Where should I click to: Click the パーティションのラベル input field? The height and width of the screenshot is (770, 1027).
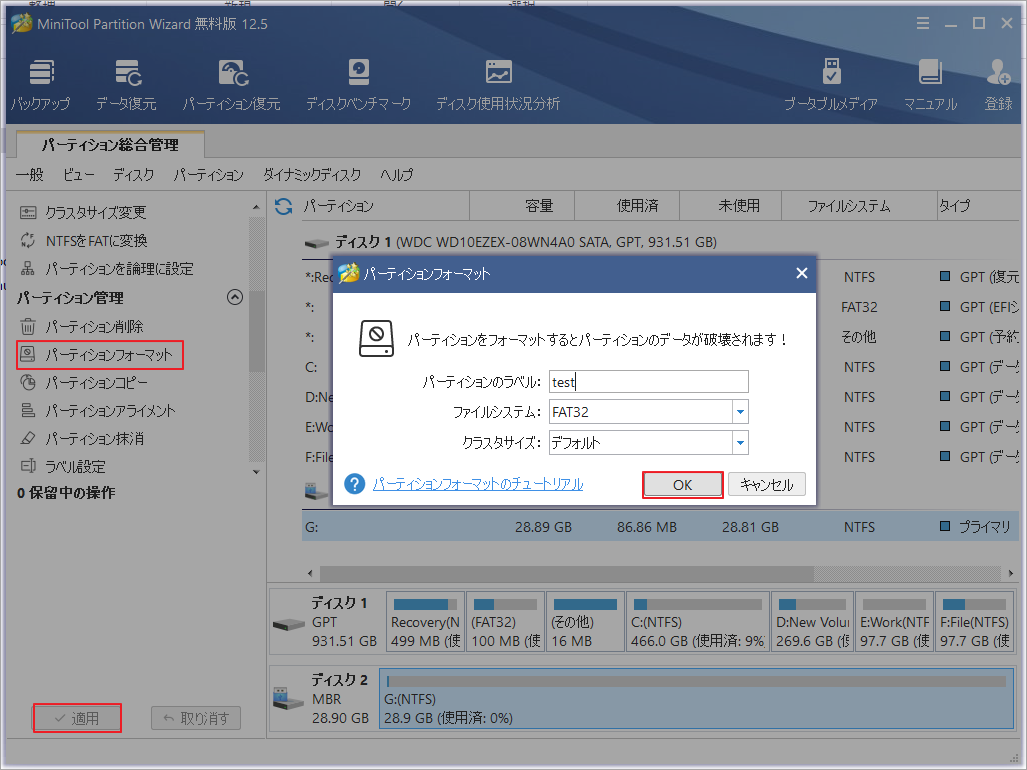click(648, 382)
